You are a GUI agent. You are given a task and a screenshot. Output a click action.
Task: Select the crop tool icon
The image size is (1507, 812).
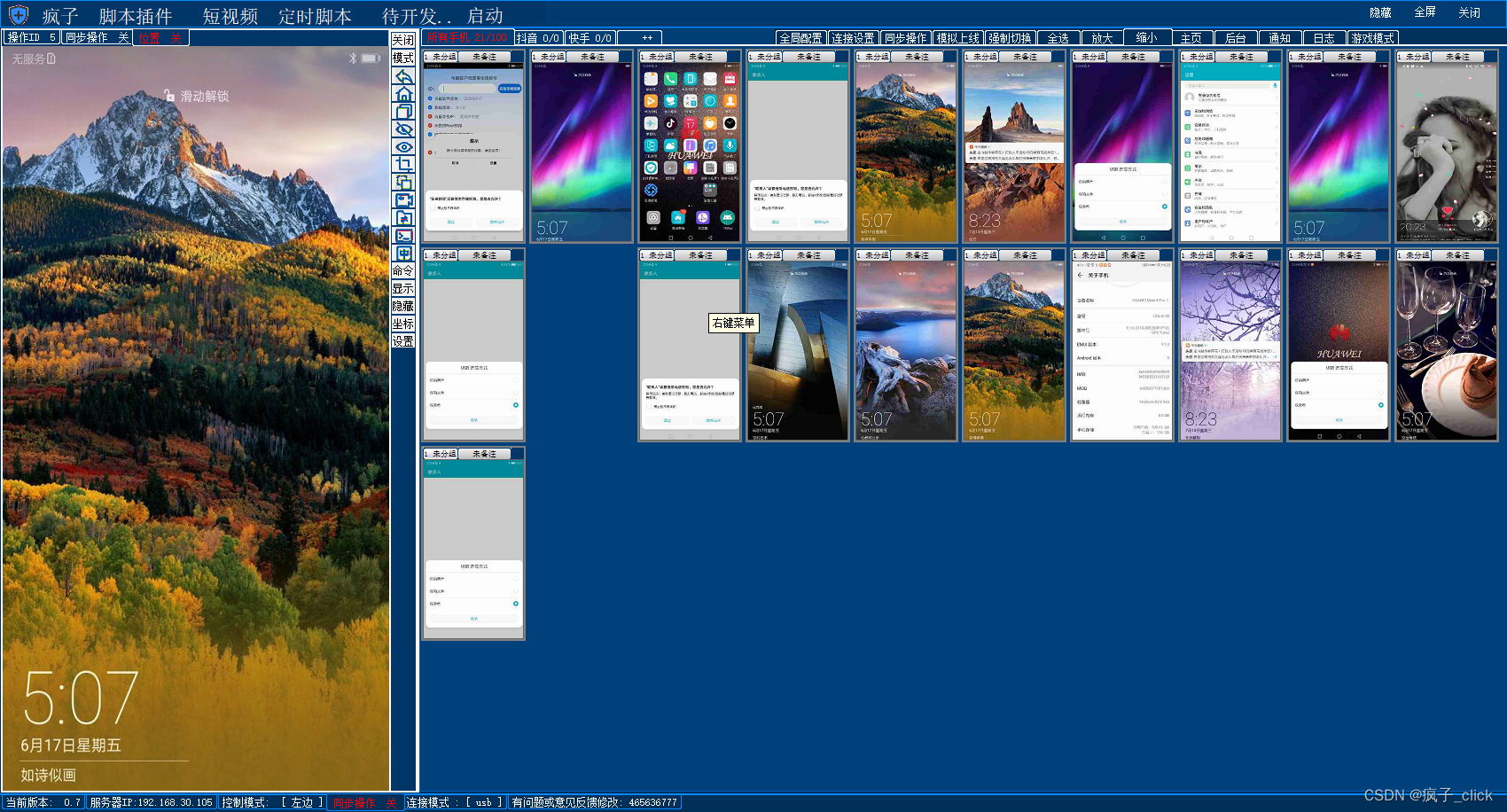[x=403, y=165]
